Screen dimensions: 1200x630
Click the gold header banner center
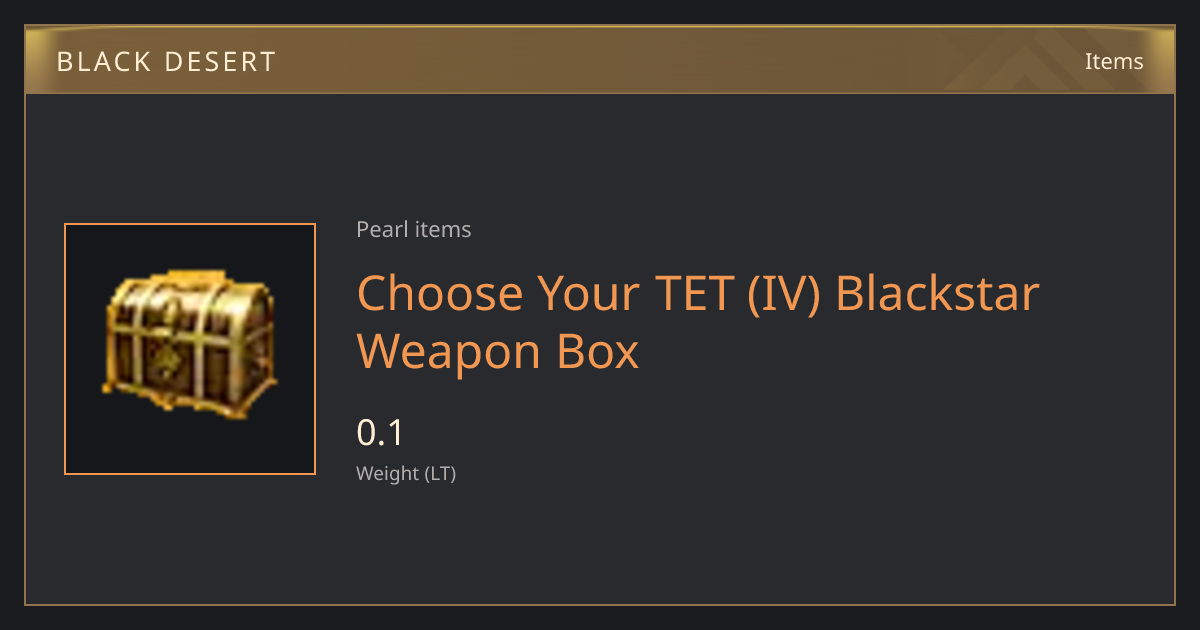tap(600, 60)
